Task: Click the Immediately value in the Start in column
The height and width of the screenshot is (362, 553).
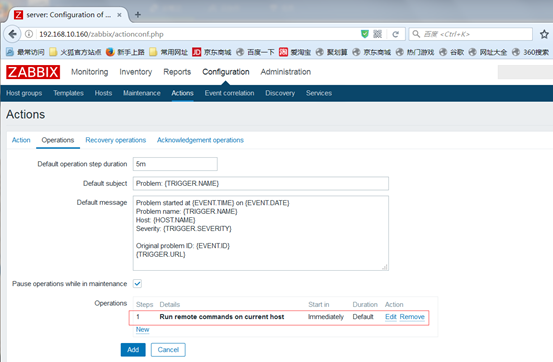Action: 326,317
